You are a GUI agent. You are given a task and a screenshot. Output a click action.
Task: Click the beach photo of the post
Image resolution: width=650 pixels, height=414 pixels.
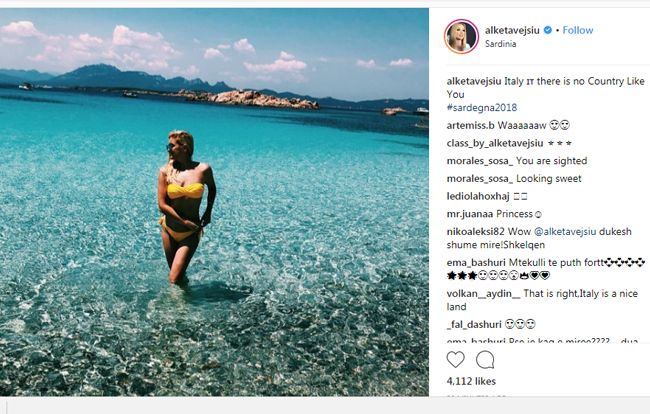[214, 202]
